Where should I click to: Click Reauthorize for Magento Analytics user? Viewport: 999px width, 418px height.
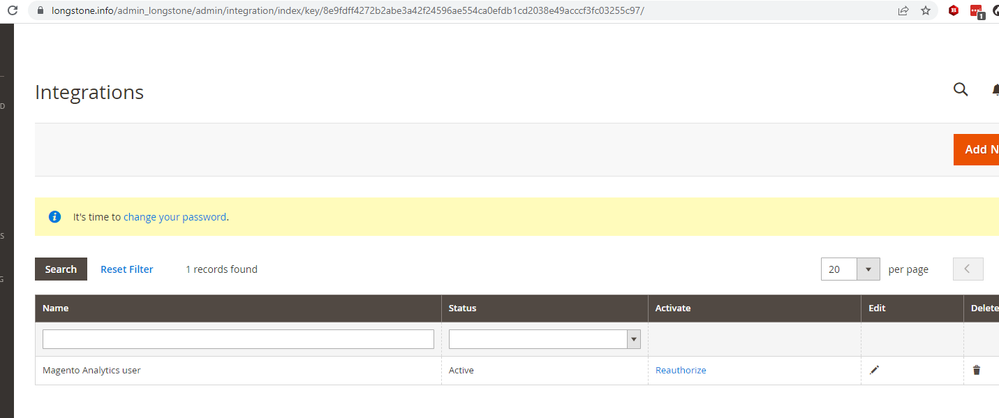680,370
